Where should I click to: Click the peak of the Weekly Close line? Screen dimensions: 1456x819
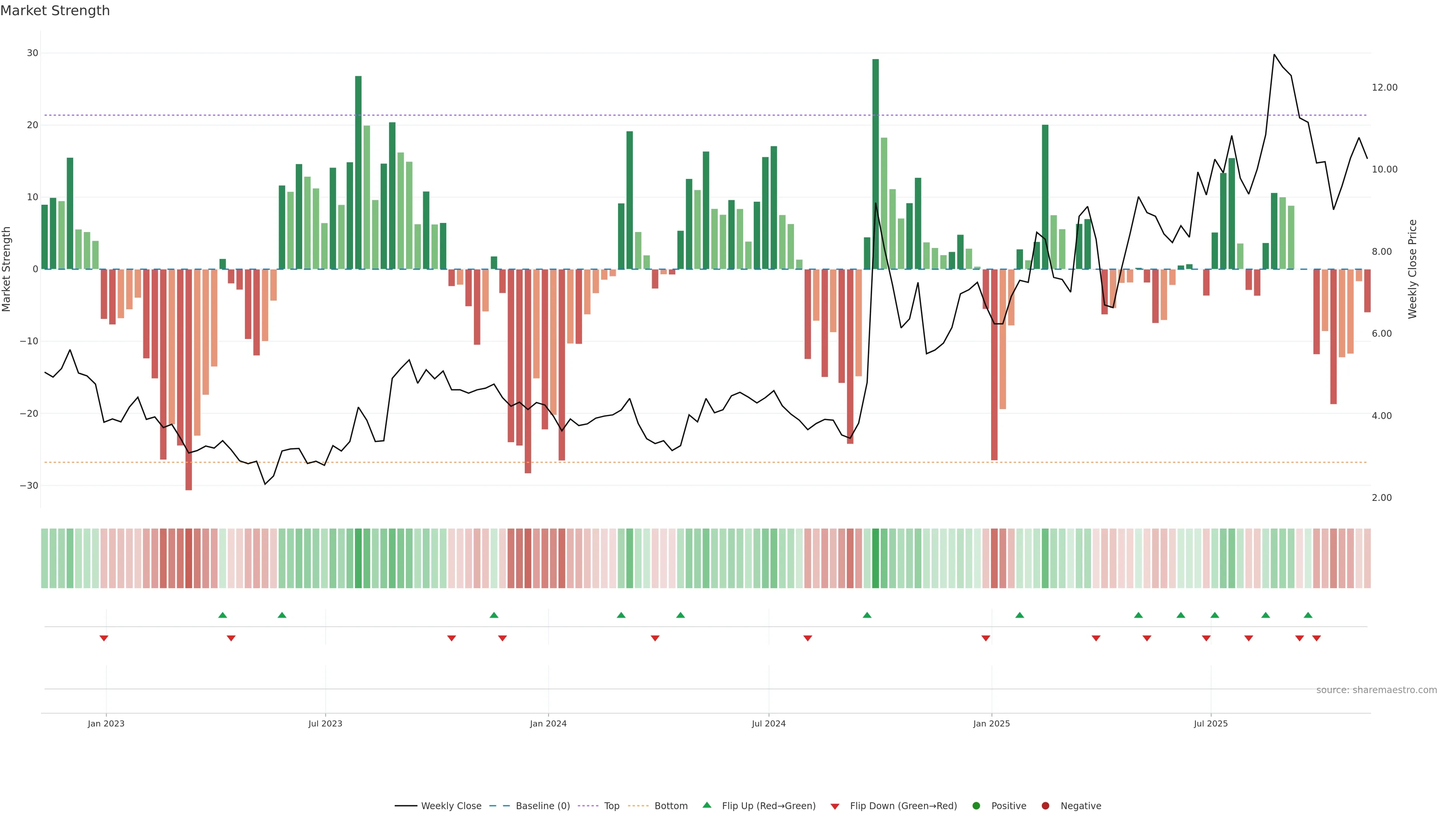click(x=1274, y=55)
